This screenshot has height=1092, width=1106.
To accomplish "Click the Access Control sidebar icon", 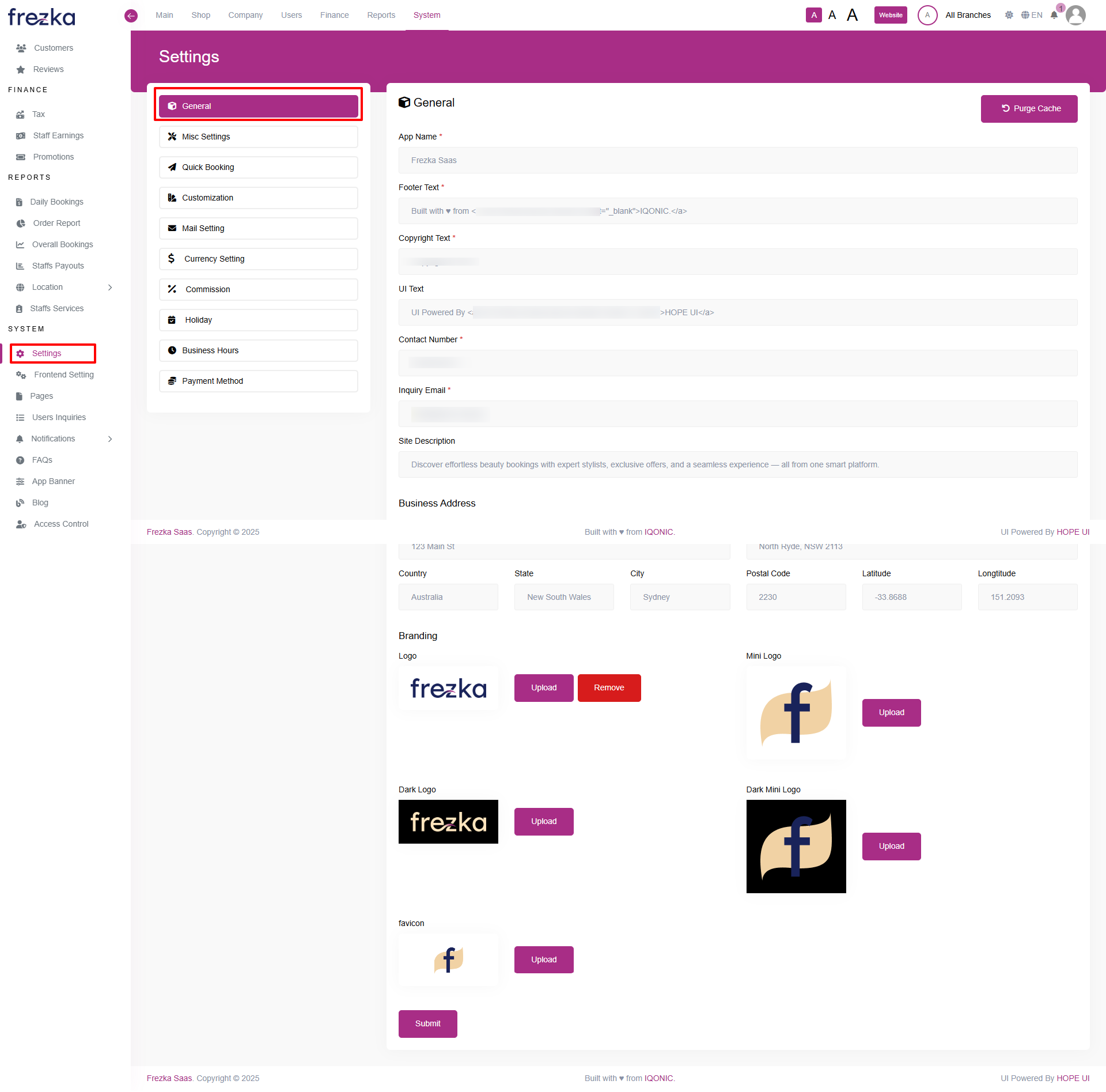I will [x=21, y=524].
